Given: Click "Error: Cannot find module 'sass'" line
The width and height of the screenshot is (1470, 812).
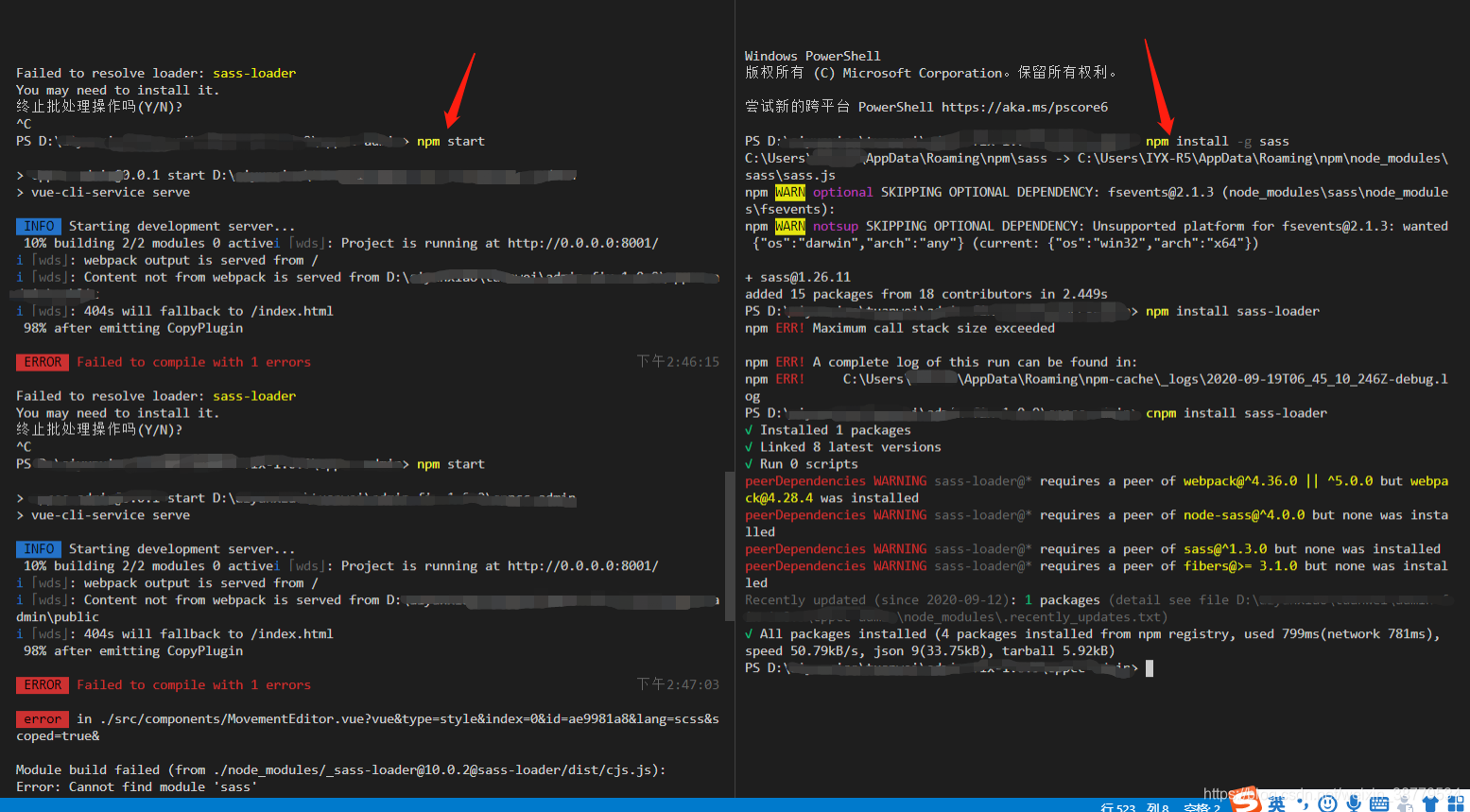Looking at the screenshot, I should (137, 787).
